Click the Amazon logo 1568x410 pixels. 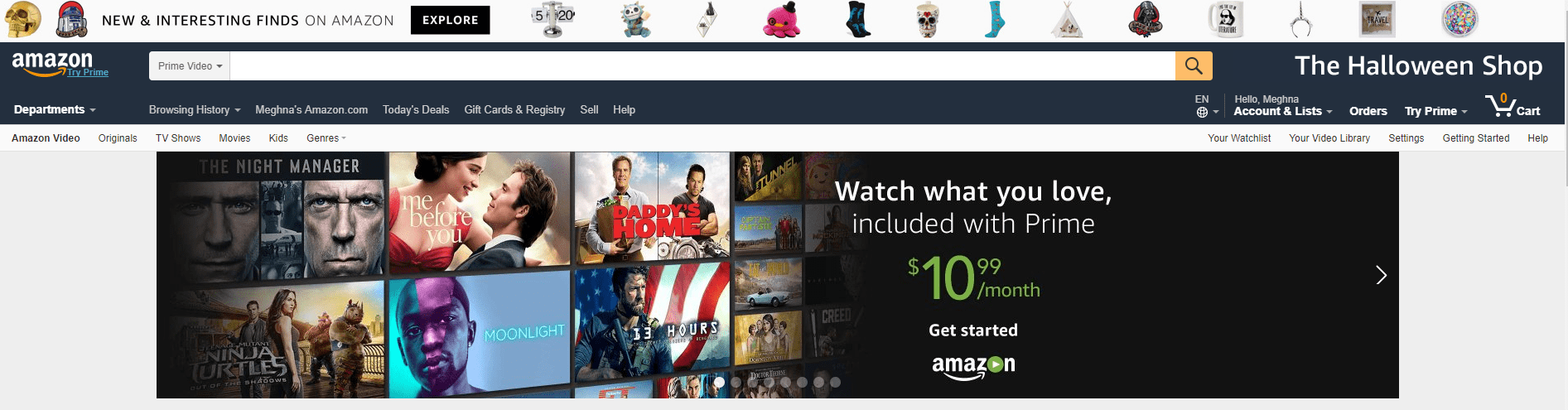[52, 63]
